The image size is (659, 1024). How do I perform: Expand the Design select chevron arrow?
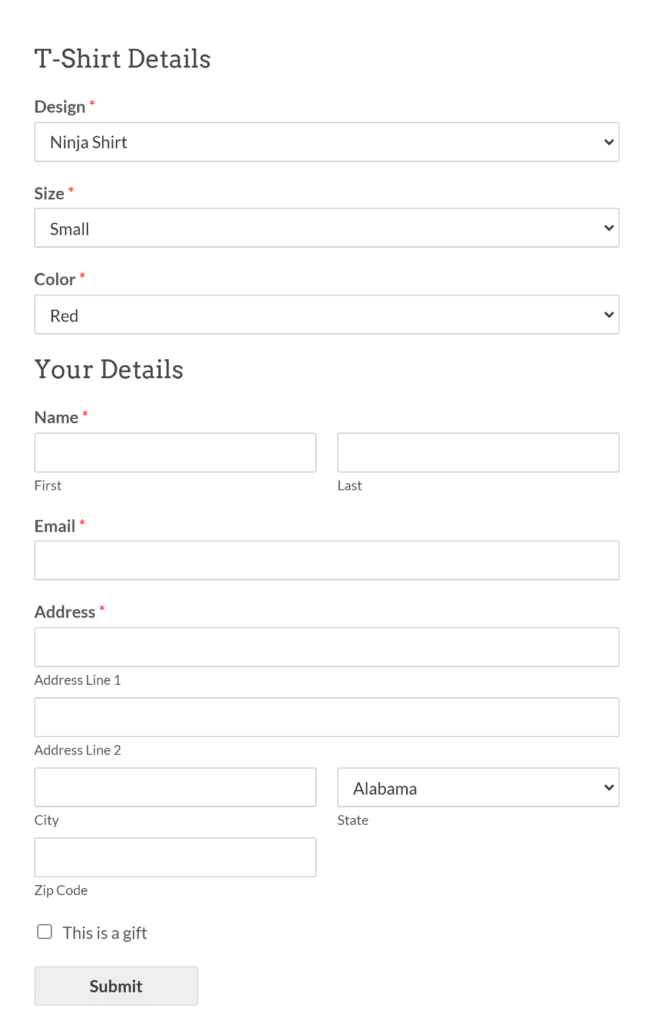coord(608,142)
